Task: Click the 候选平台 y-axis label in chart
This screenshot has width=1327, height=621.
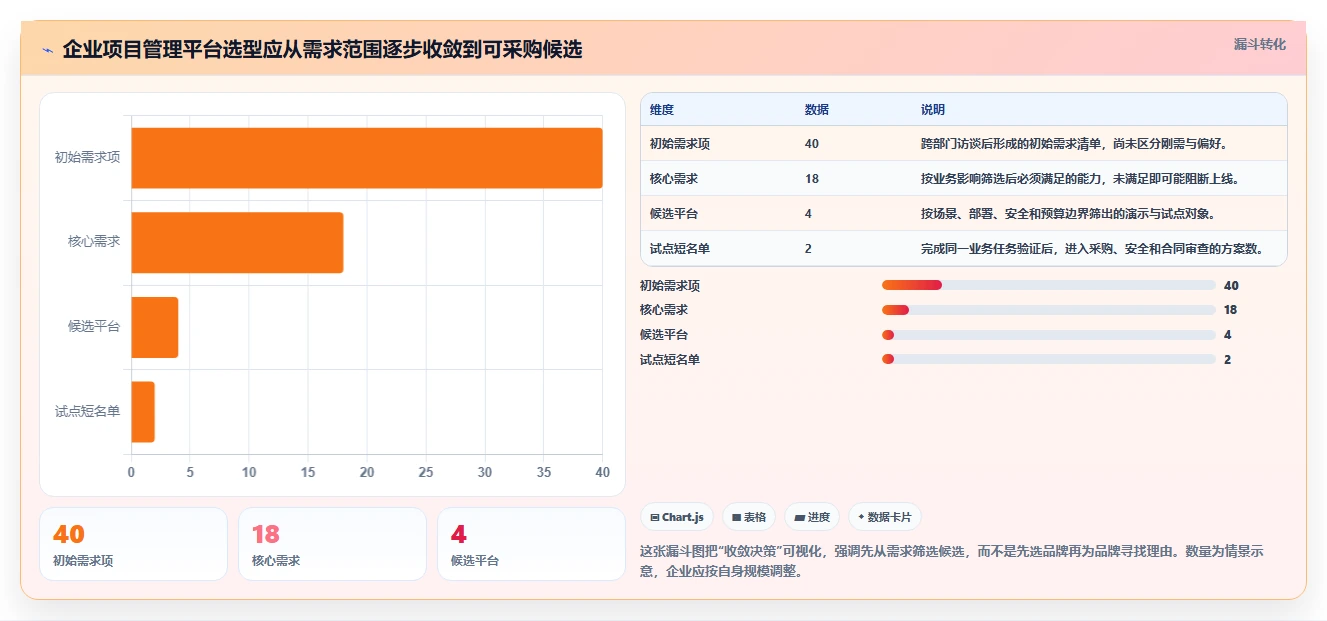Action: tap(94, 327)
